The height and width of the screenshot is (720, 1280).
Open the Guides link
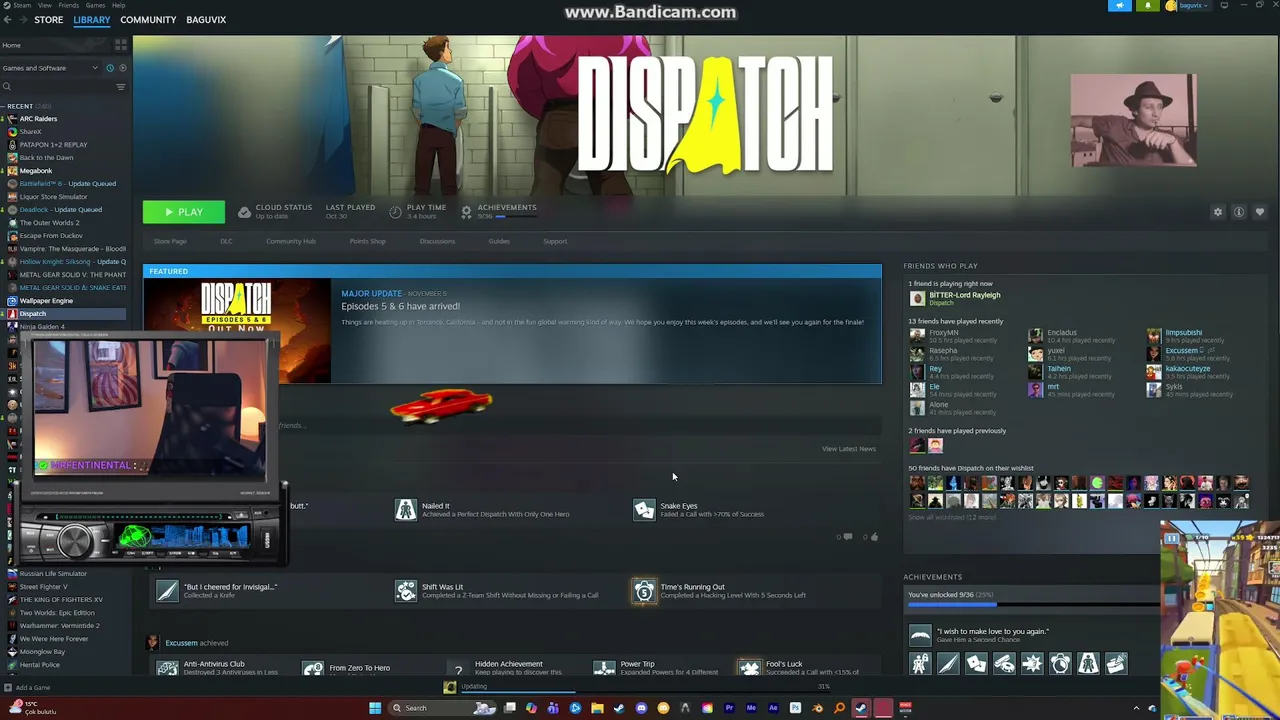point(499,241)
